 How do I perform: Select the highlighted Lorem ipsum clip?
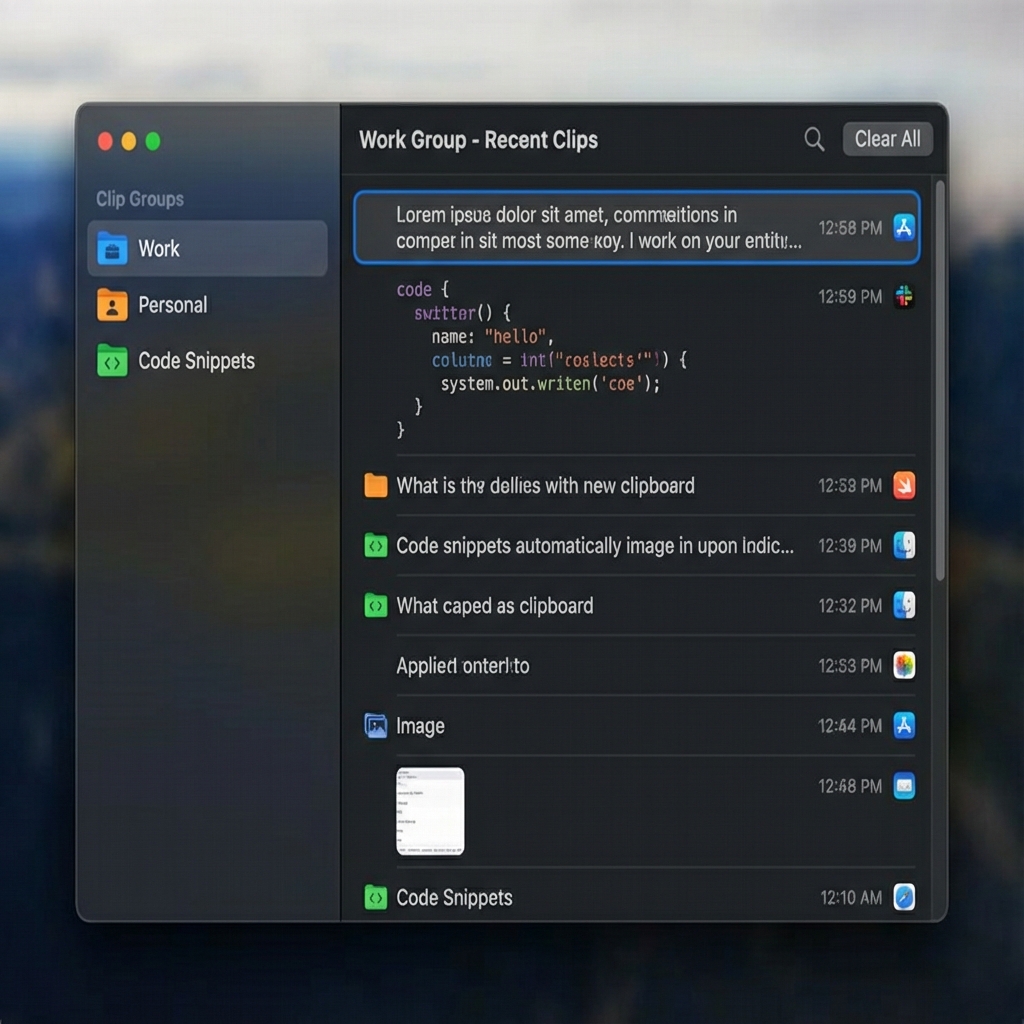pyautogui.click(x=638, y=227)
